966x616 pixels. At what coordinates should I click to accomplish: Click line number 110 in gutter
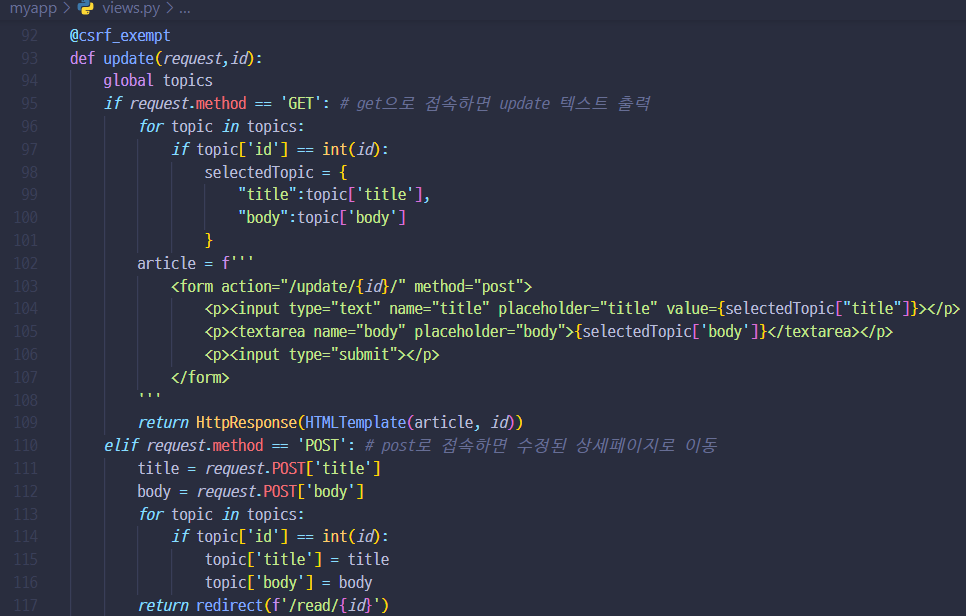[x=26, y=445]
